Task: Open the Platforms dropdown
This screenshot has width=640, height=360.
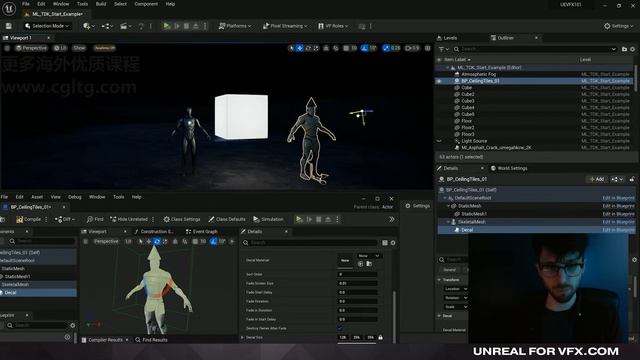Action: click(235, 26)
